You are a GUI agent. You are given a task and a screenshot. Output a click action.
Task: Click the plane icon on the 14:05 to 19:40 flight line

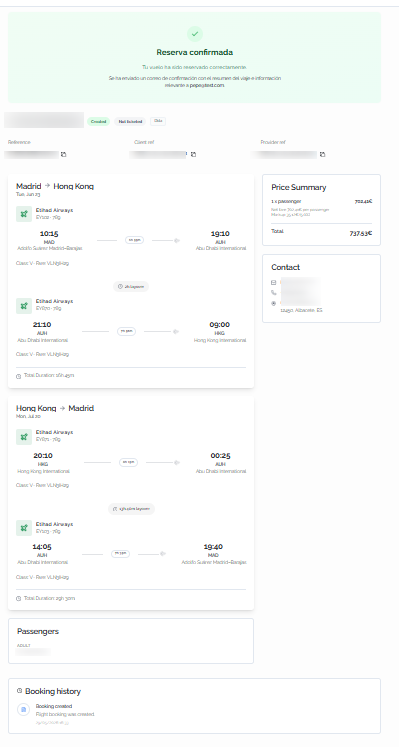[x=163, y=554]
